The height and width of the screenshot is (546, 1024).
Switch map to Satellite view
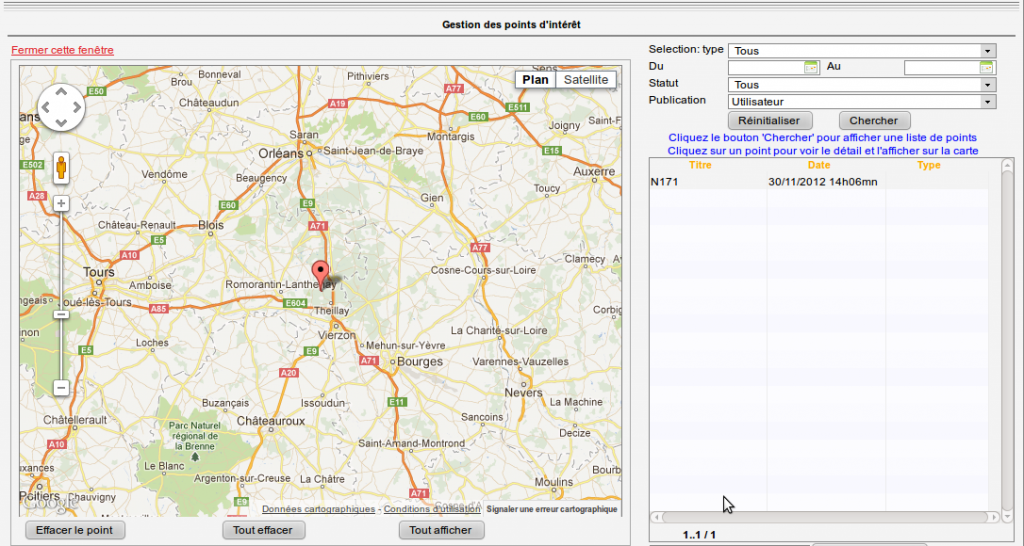tap(586, 80)
